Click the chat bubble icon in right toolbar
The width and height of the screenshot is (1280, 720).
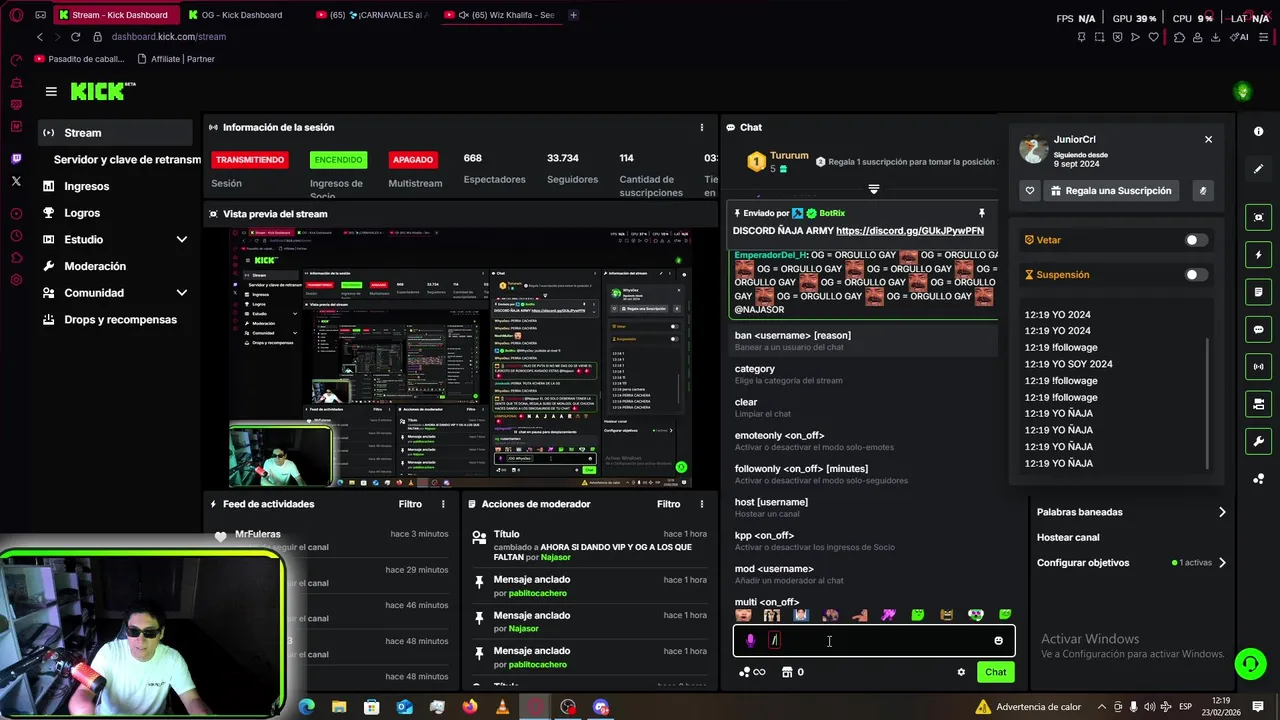(x=1258, y=329)
